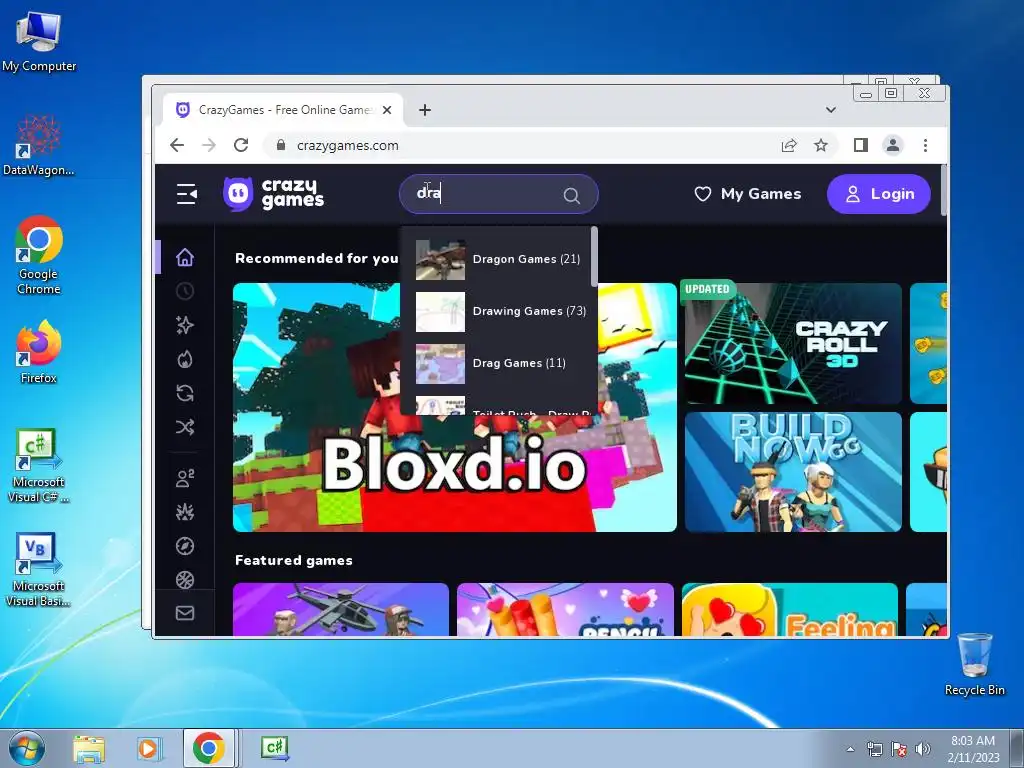Click the Chrome forward arrow
The width and height of the screenshot is (1024, 768).
tap(209, 145)
